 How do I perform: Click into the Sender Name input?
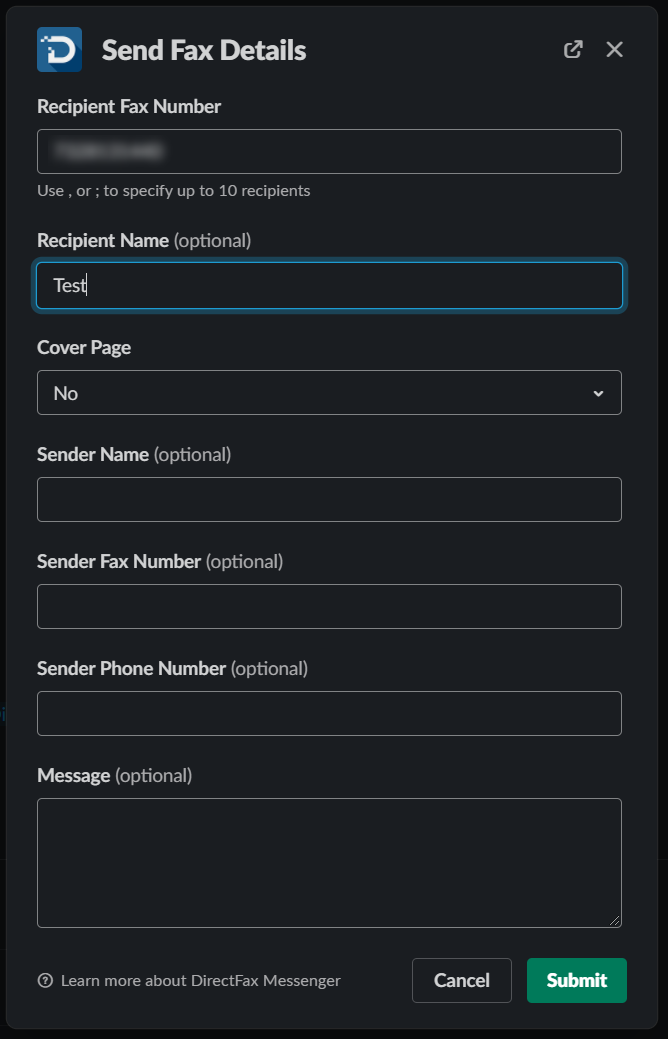click(329, 499)
